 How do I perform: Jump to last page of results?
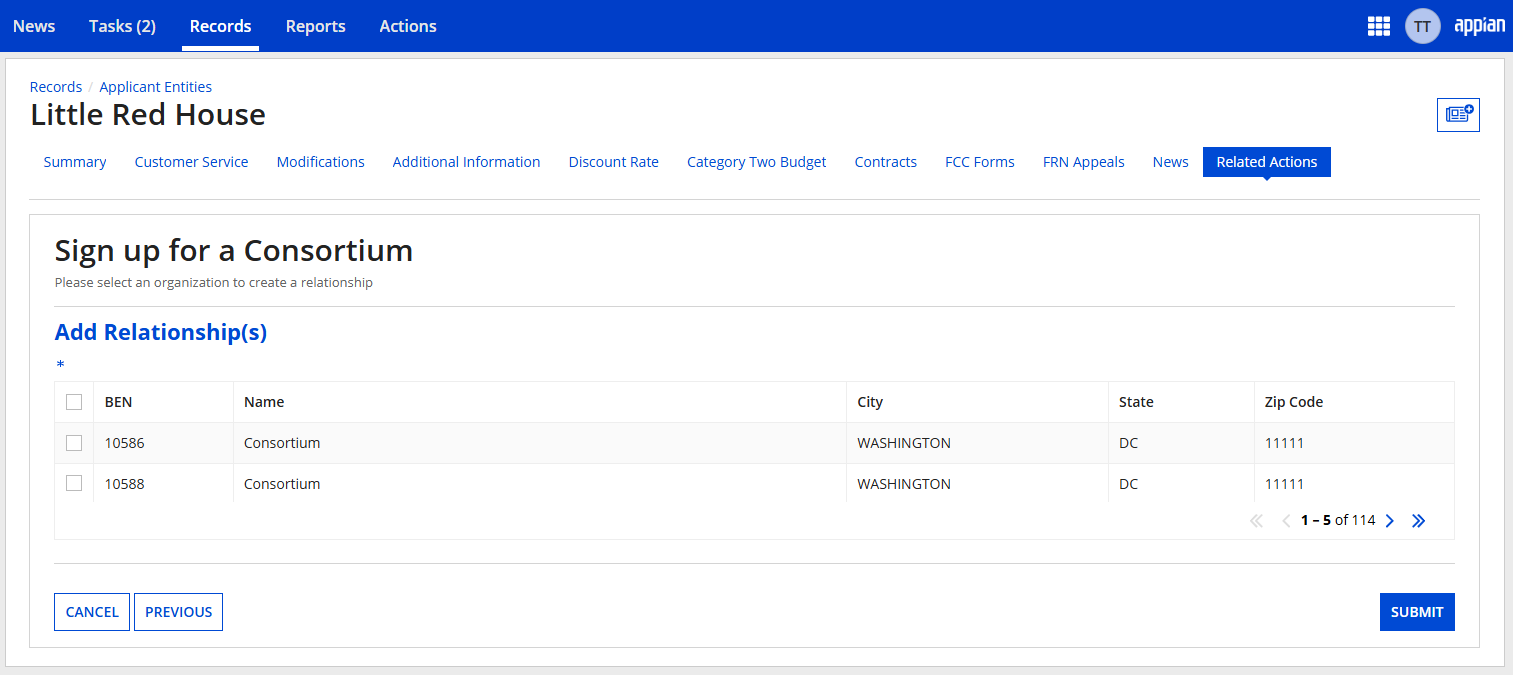[1418, 521]
